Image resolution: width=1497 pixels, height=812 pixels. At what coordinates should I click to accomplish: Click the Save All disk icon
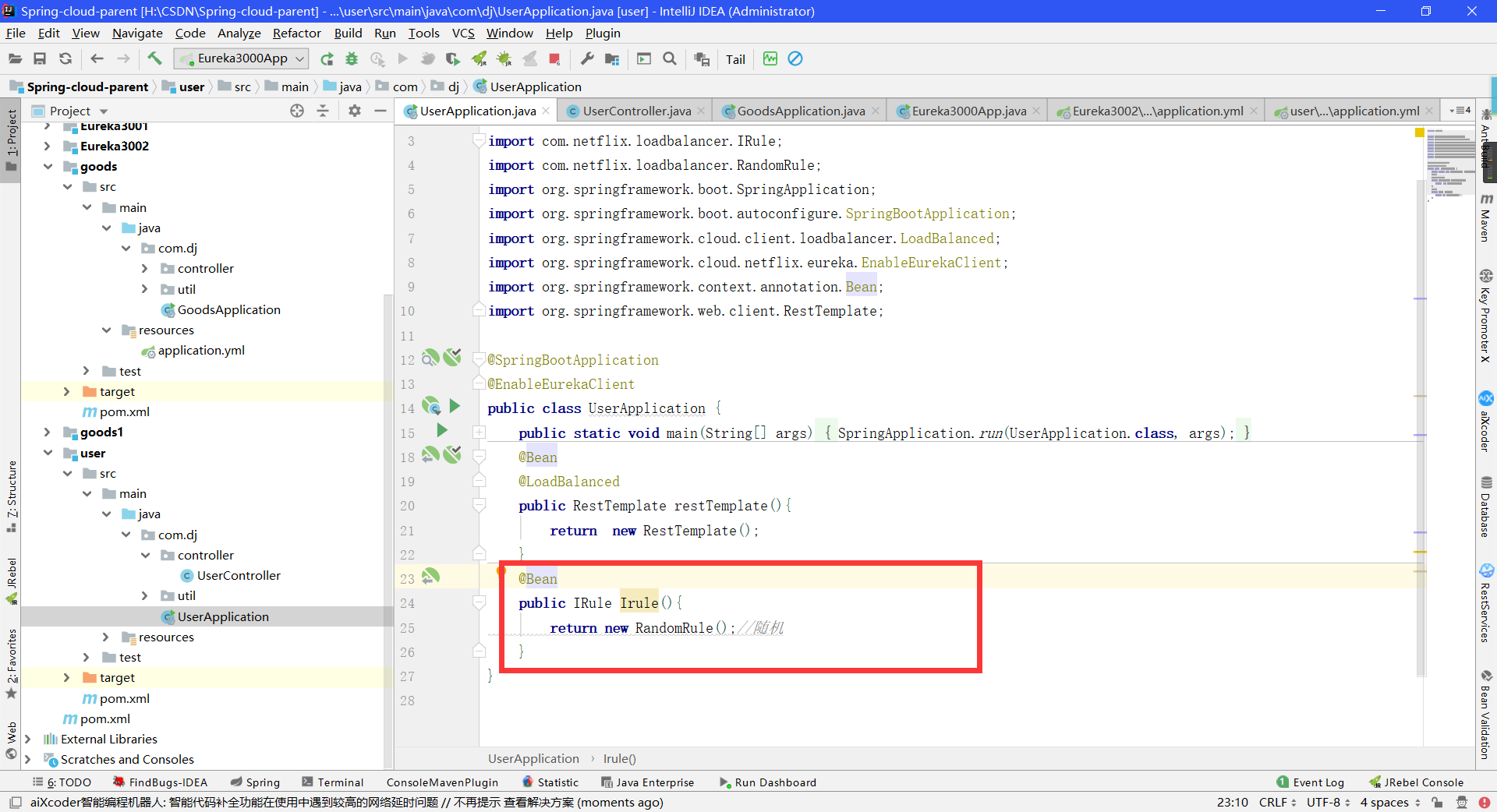[40, 58]
